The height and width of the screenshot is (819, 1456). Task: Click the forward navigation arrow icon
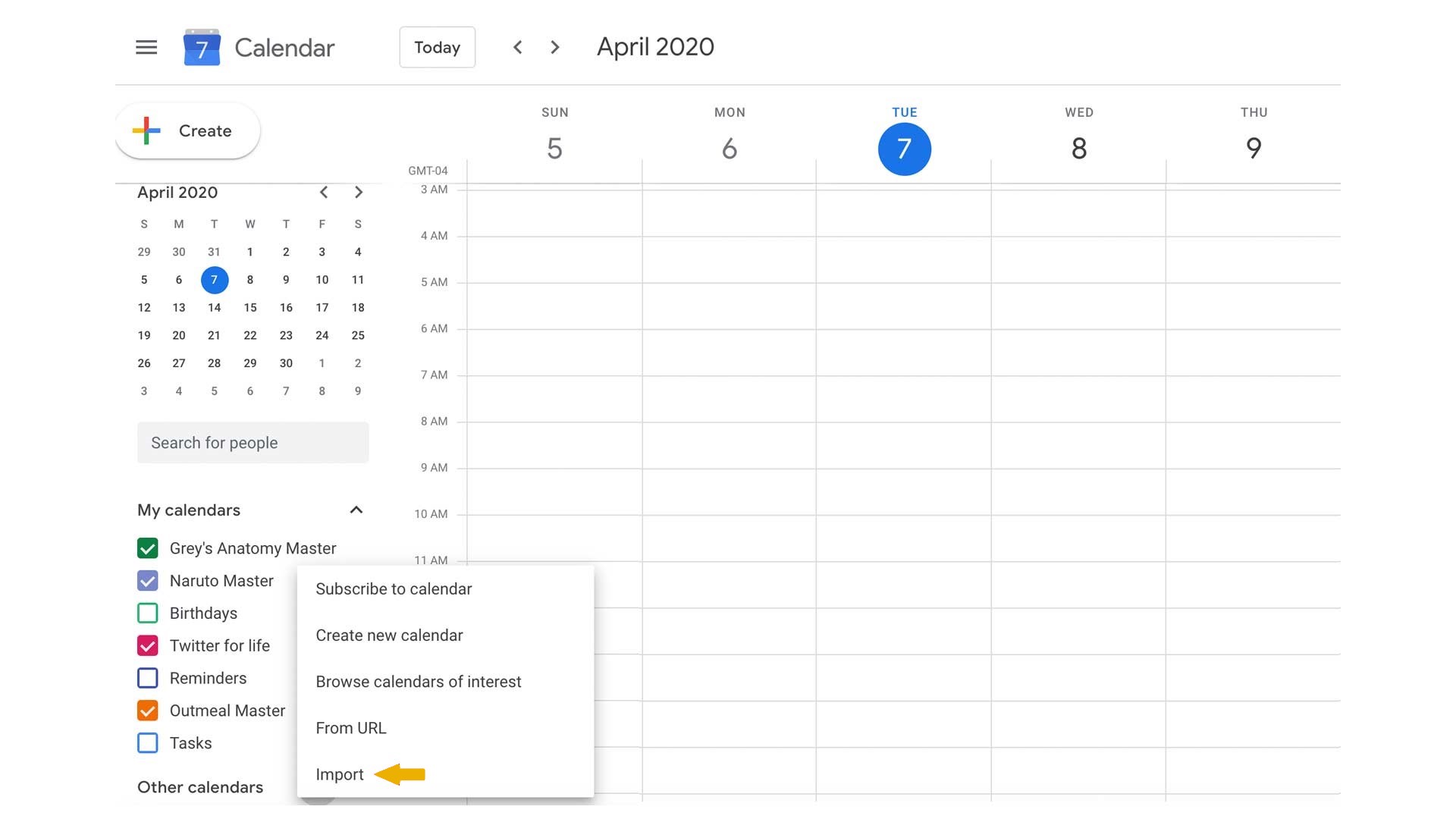pyautogui.click(x=554, y=47)
